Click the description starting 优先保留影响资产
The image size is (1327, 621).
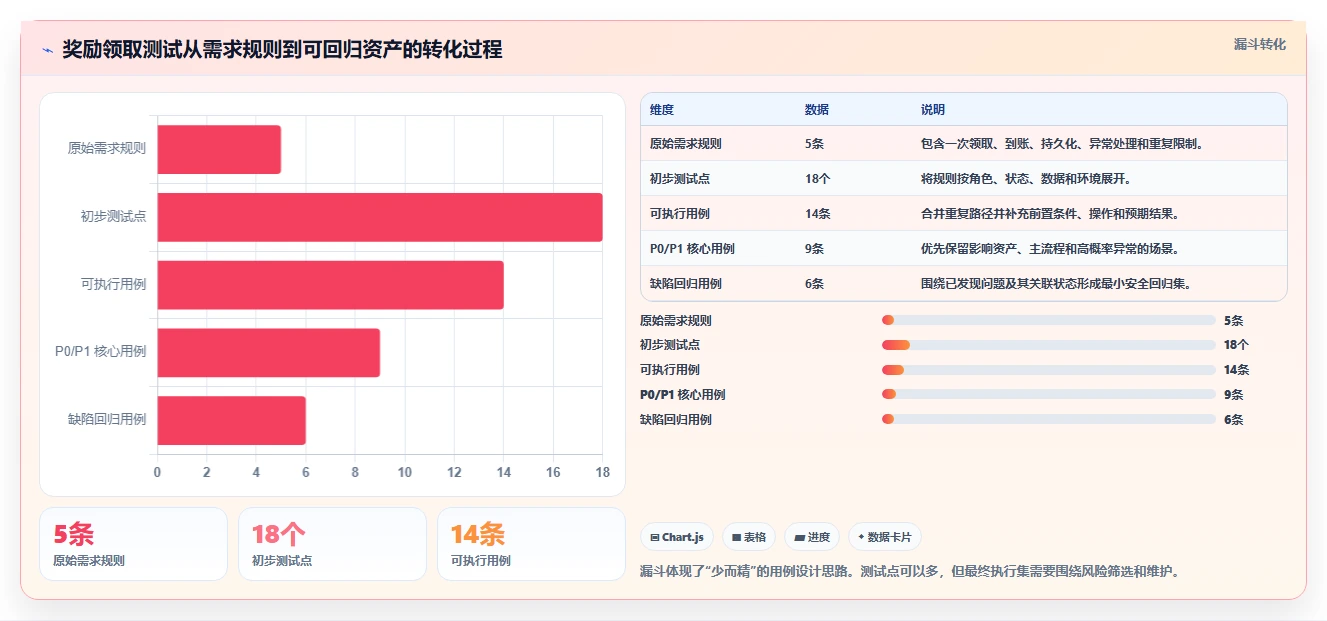click(x=1049, y=249)
